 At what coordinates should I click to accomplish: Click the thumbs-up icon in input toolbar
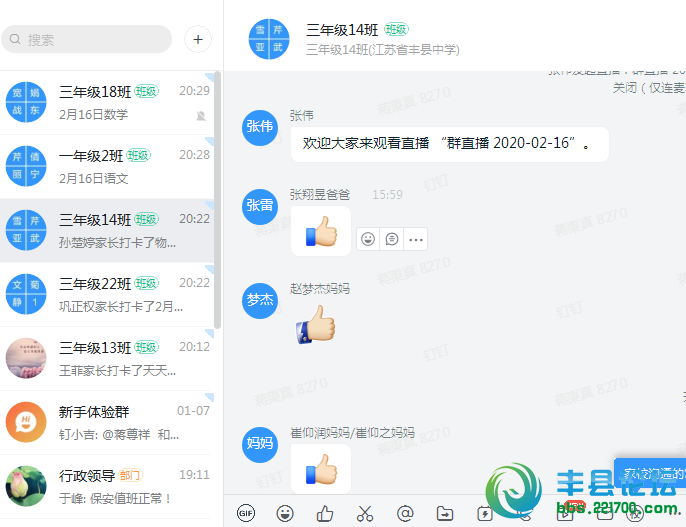point(324,513)
